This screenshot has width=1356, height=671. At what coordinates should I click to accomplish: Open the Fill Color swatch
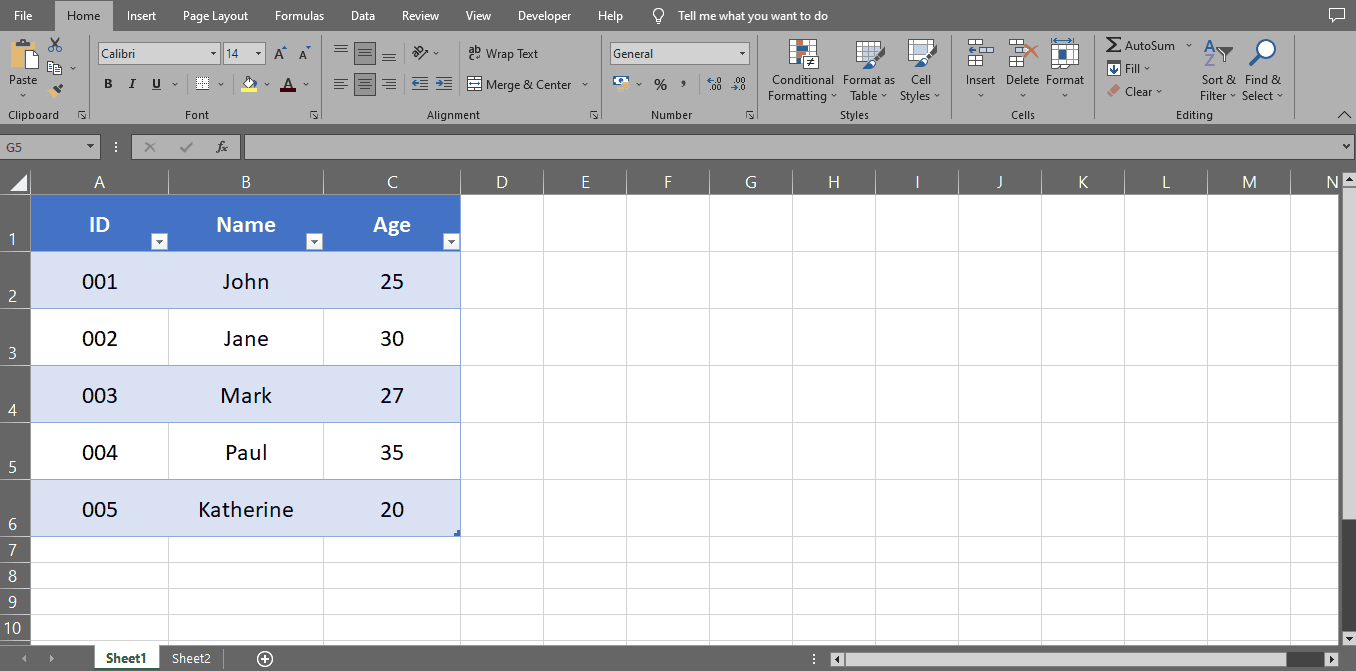coord(249,84)
